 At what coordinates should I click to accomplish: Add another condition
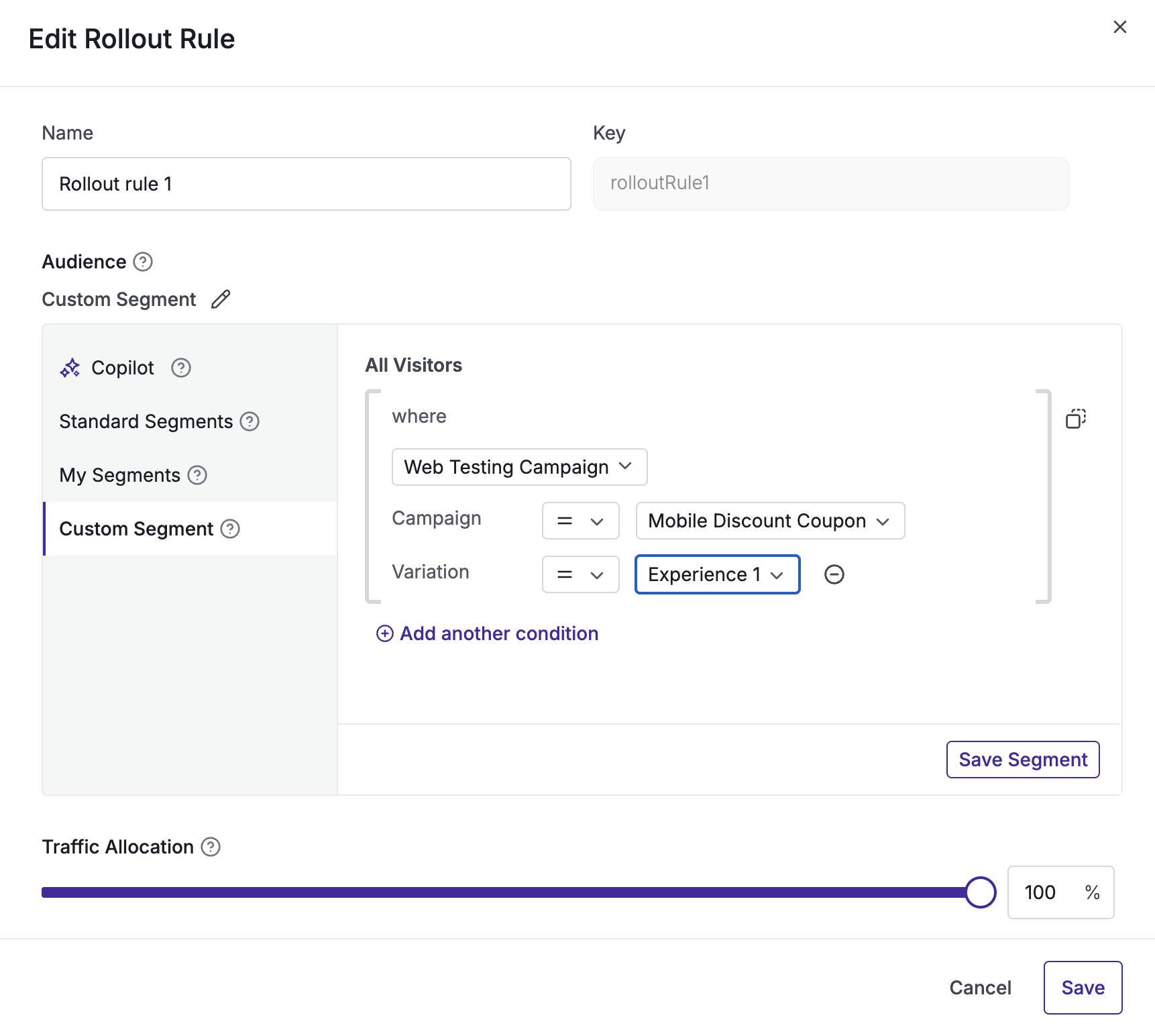point(488,633)
